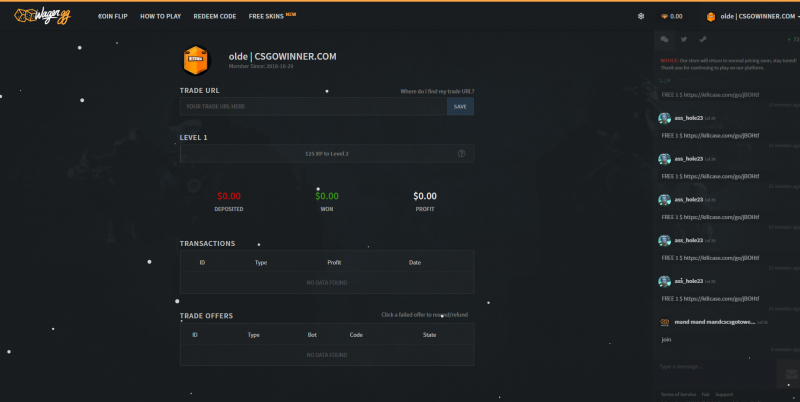Click the Wager.gg logo

click(x=42, y=16)
